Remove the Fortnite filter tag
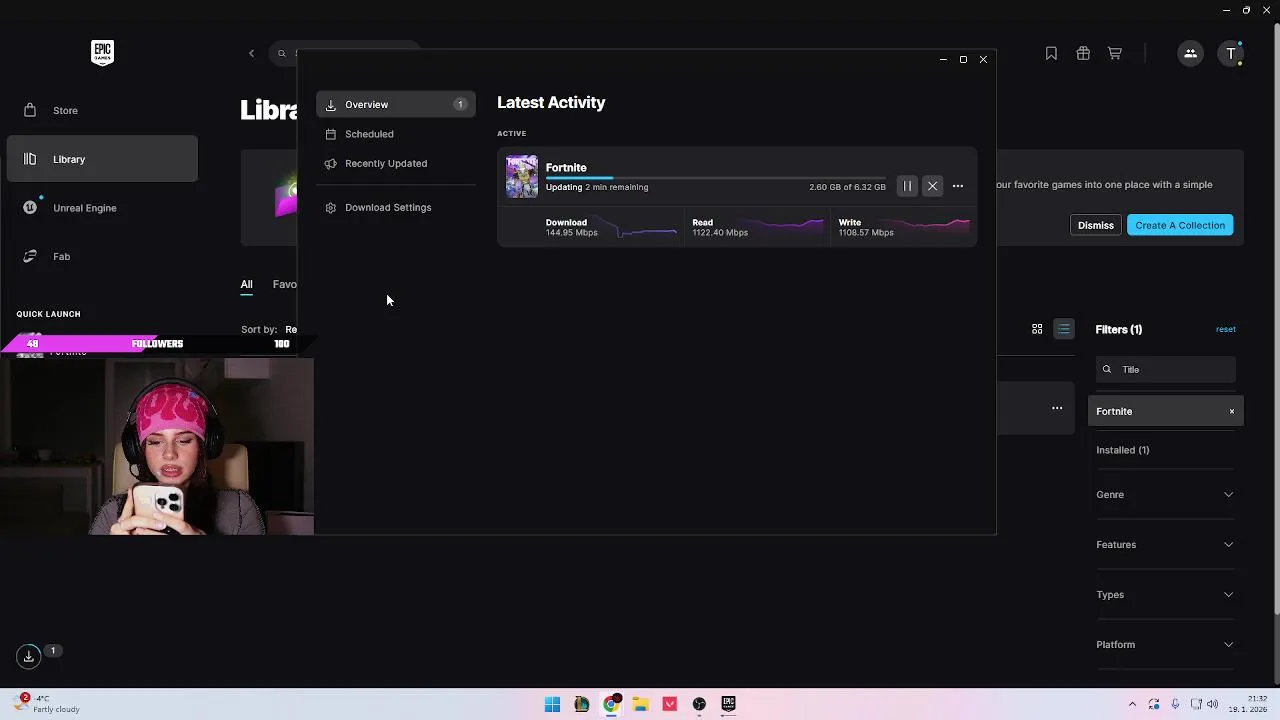This screenshot has width=1280, height=720. click(1232, 411)
